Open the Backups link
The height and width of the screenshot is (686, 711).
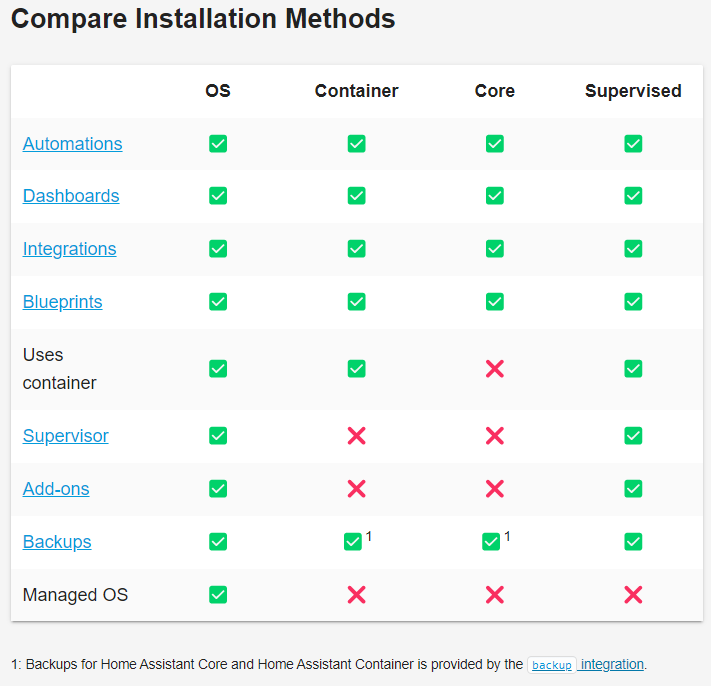point(57,542)
